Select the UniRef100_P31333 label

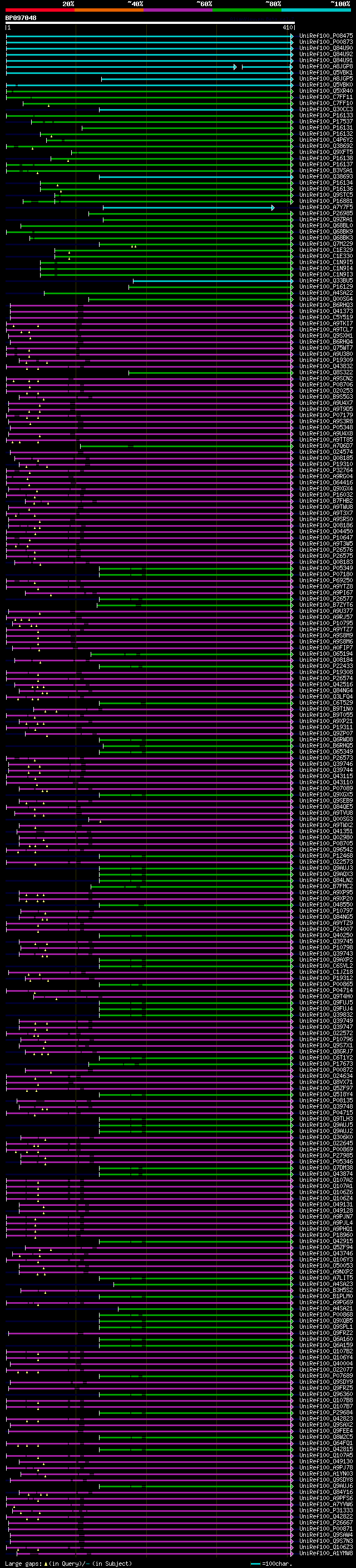(x=326, y=1510)
